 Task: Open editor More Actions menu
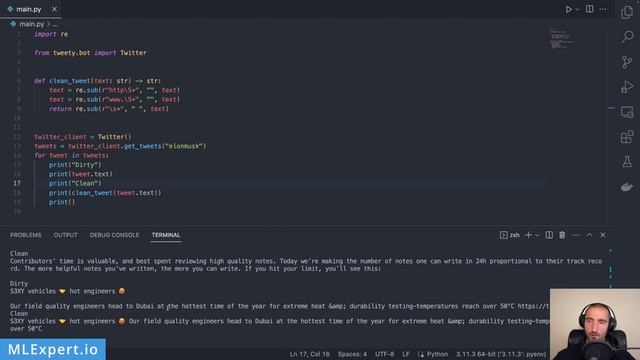pyautogui.click(x=603, y=9)
